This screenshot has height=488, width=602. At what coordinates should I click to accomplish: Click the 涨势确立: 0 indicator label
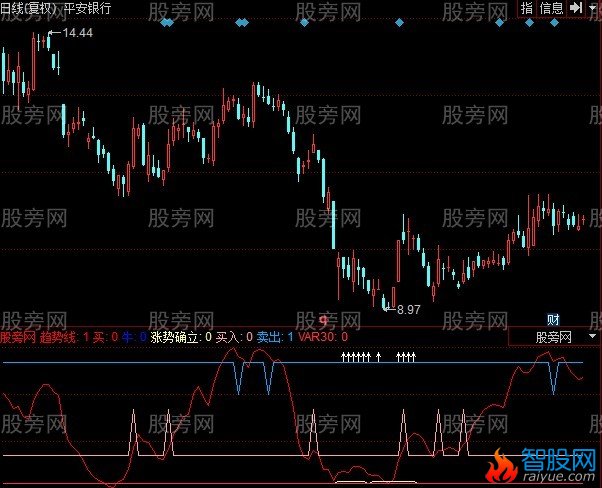181,337
